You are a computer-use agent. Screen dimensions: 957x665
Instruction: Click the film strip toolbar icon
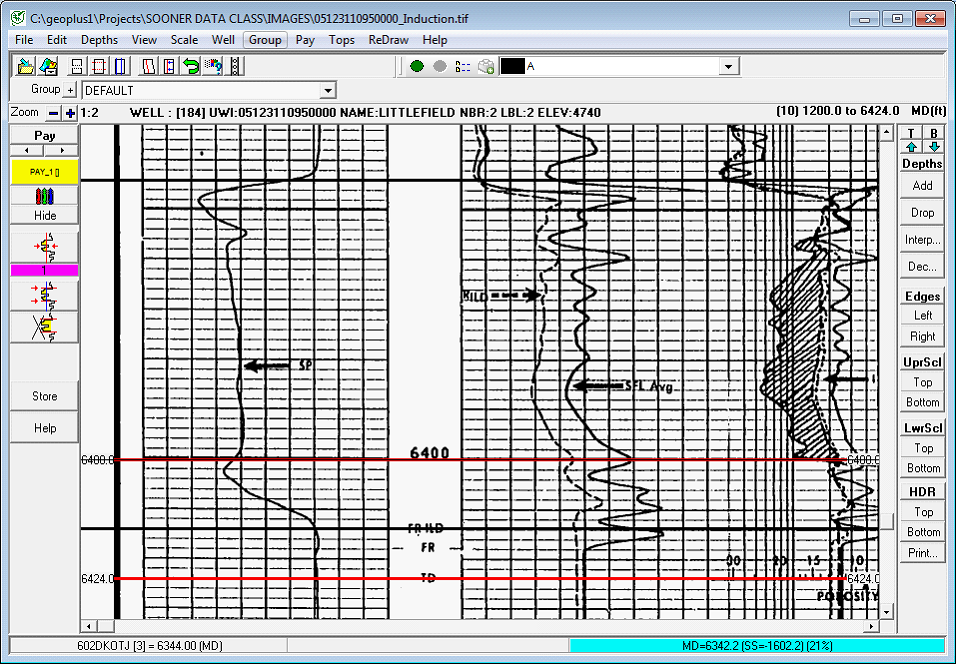236,67
